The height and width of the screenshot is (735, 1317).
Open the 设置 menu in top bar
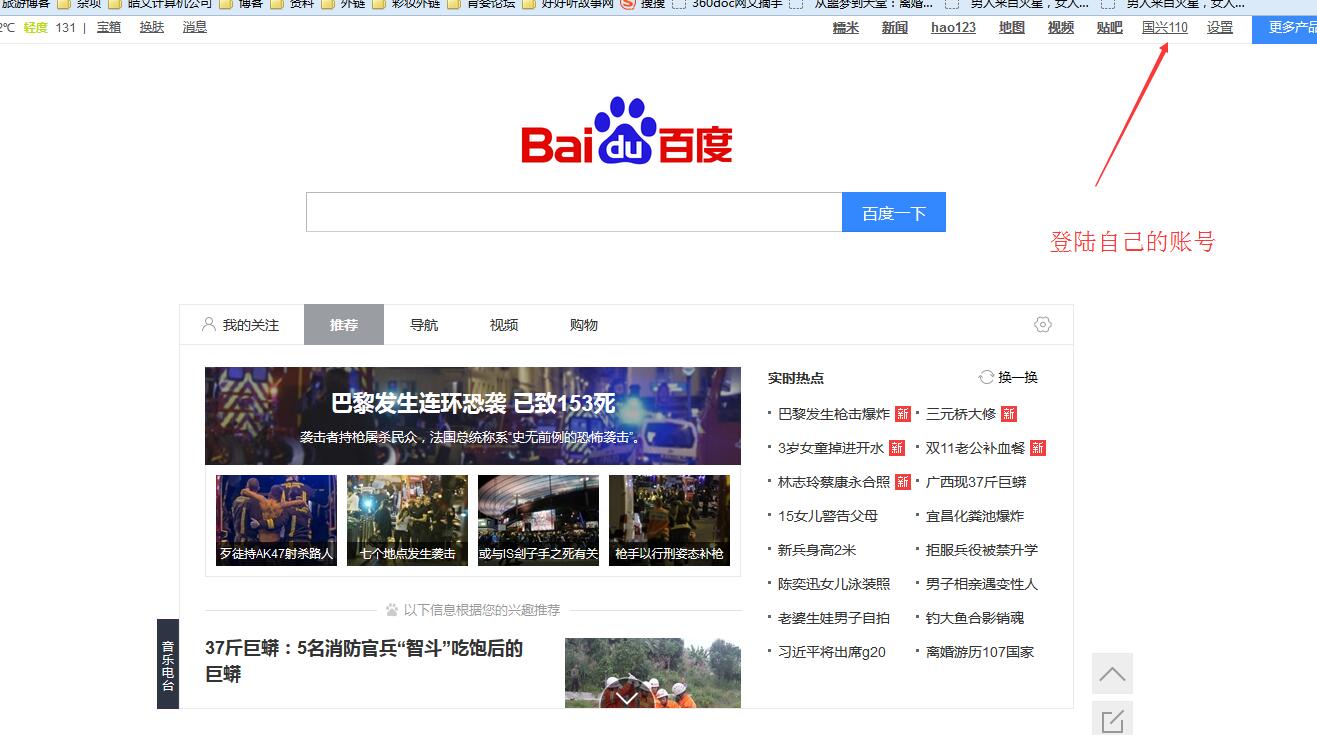(1220, 28)
